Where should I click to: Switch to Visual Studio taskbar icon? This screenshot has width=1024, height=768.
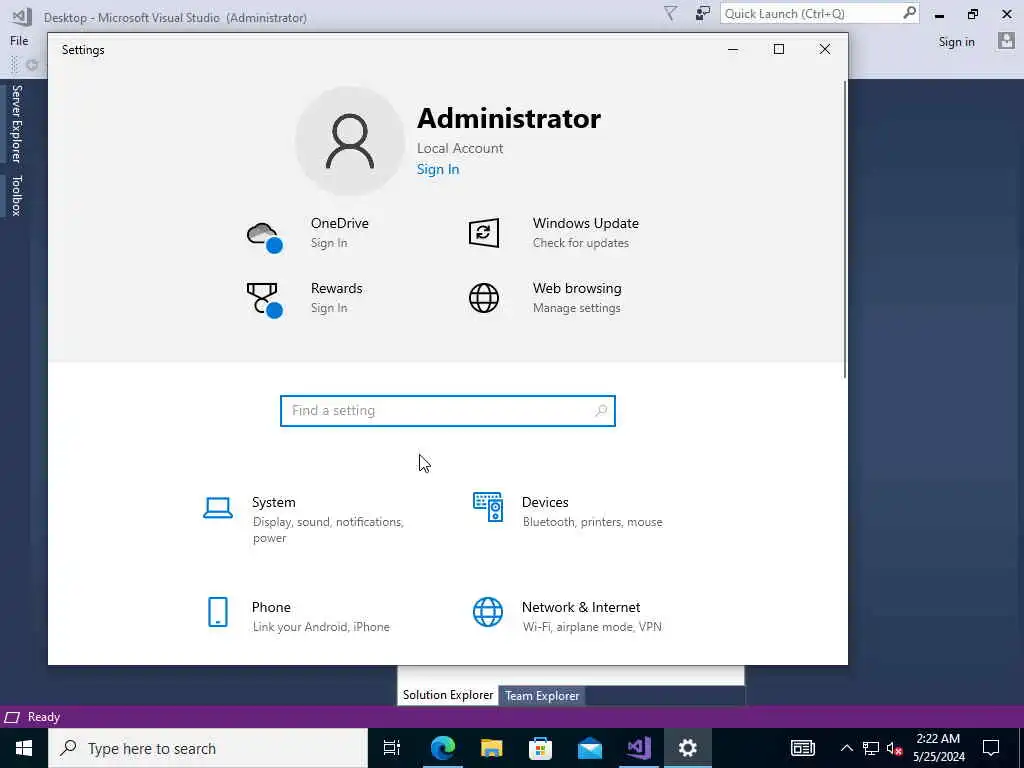click(x=639, y=748)
